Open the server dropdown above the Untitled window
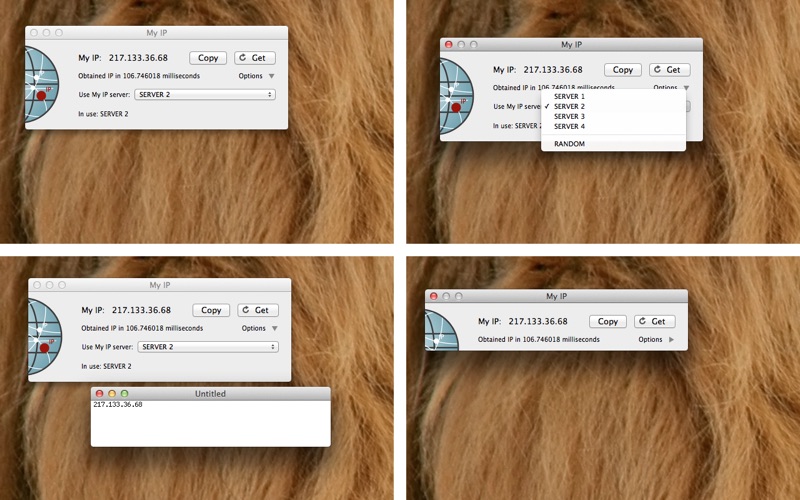The height and width of the screenshot is (500, 800). [207, 347]
